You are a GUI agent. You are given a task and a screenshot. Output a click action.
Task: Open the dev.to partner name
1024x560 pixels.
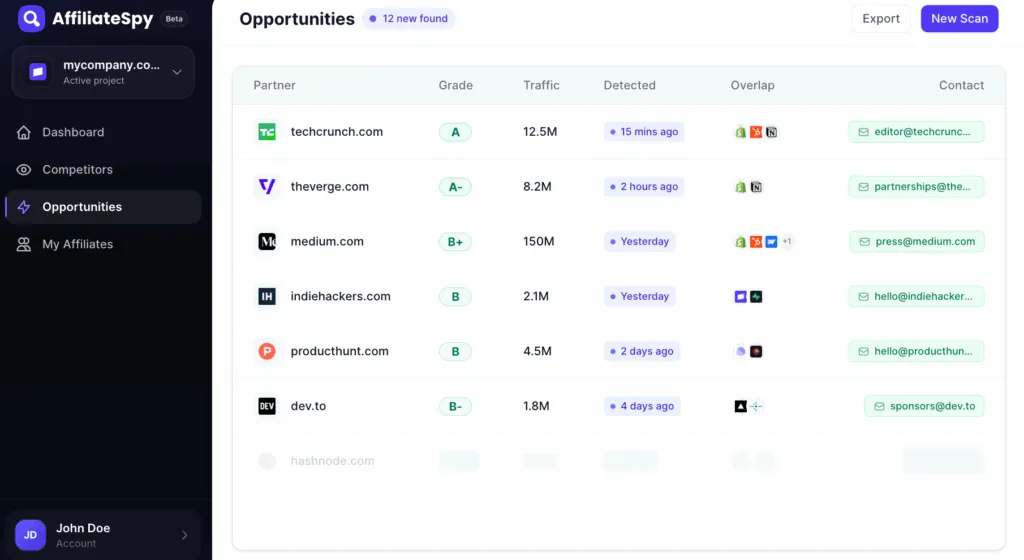[308, 406]
